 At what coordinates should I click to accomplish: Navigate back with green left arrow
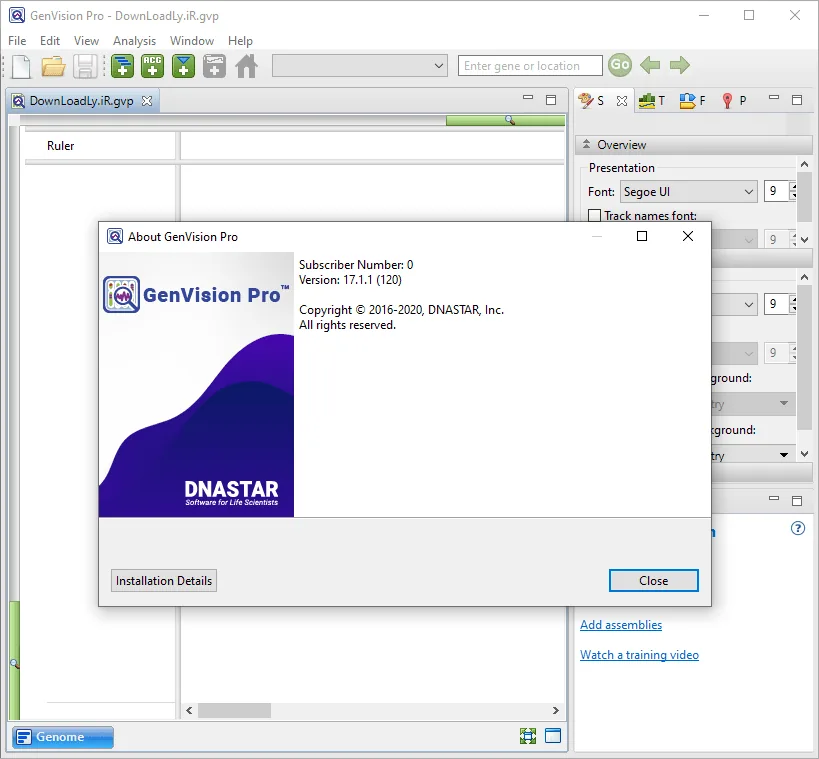click(x=650, y=65)
